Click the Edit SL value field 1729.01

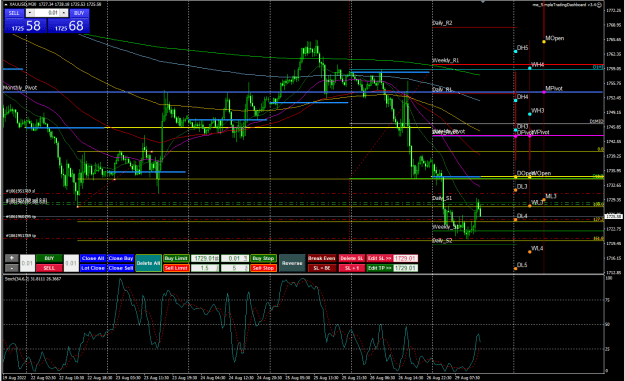[405, 258]
